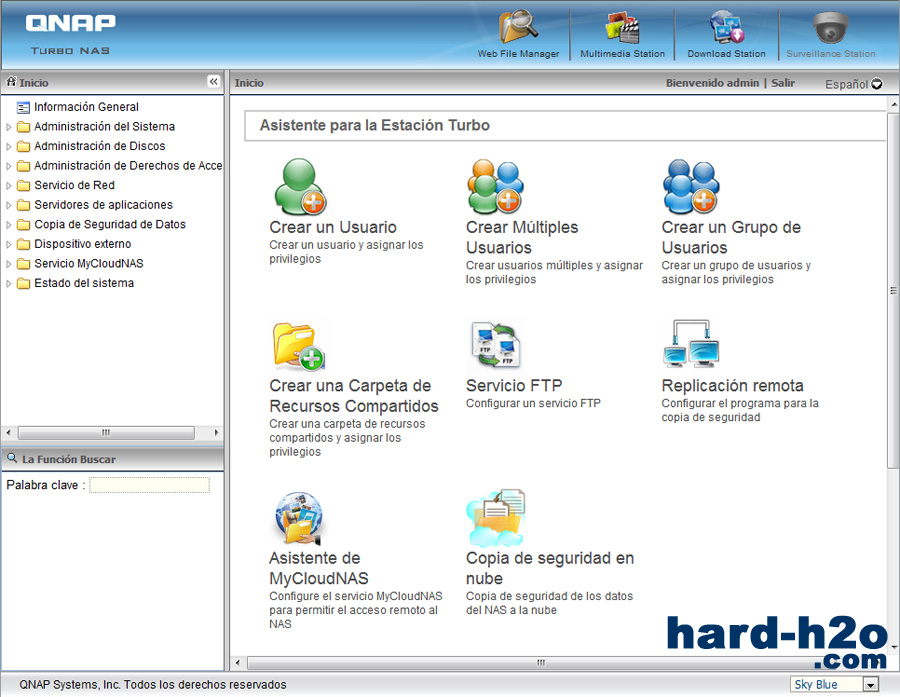This screenshot has height=697, width=900.
Task: Open Surveillance Station icon
Action: (x=830, y=27)
